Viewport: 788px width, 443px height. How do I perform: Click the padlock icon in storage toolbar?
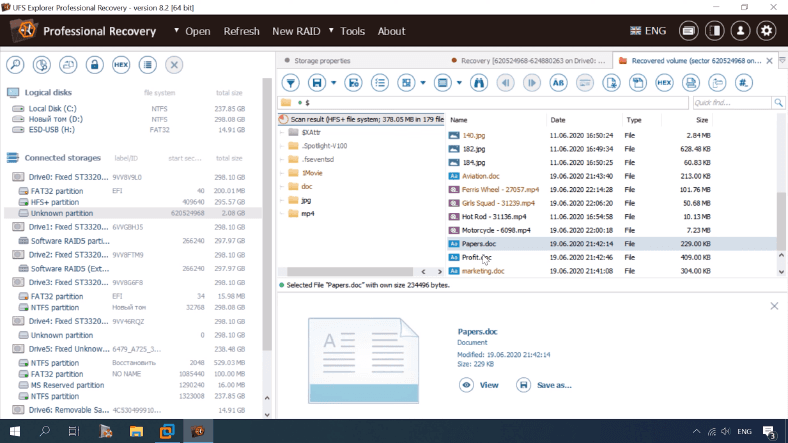(94, 65)
